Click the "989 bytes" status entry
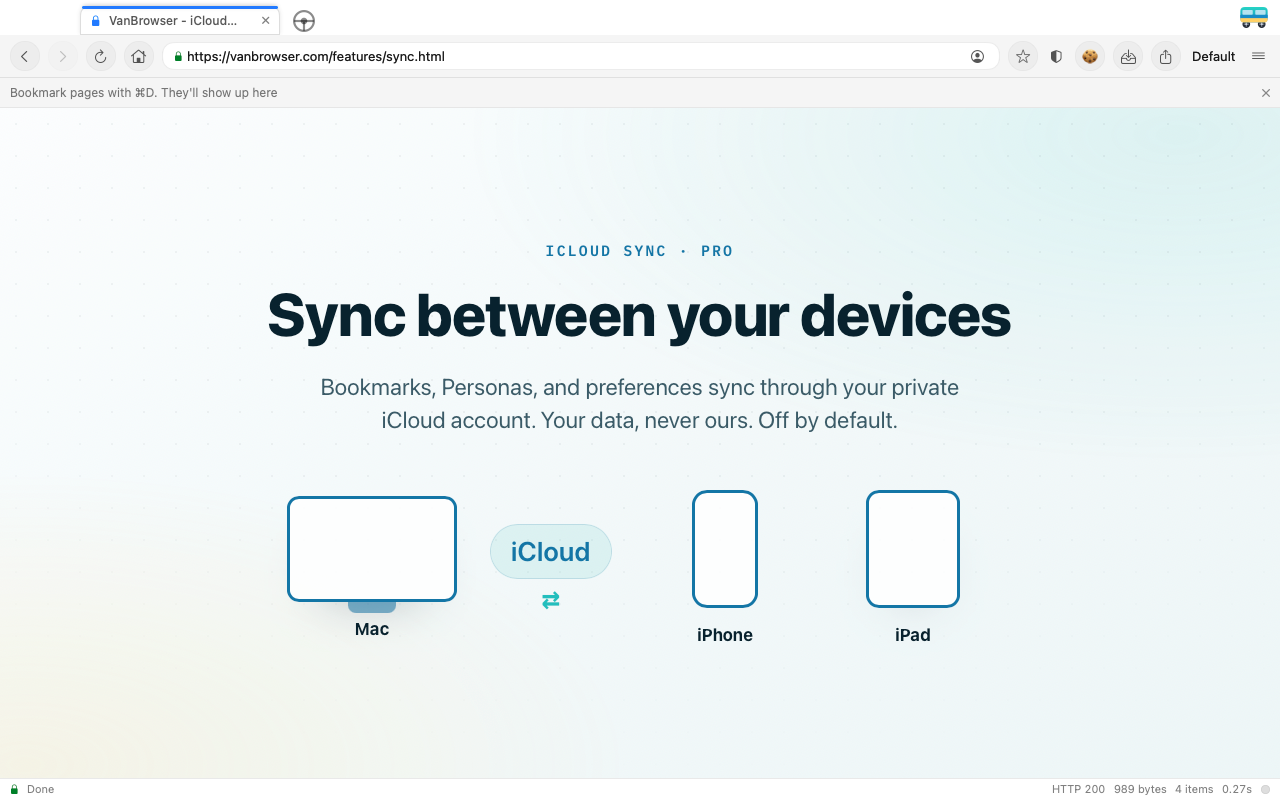Viewport: 1280px width, 800px height. coord(1140,789)
